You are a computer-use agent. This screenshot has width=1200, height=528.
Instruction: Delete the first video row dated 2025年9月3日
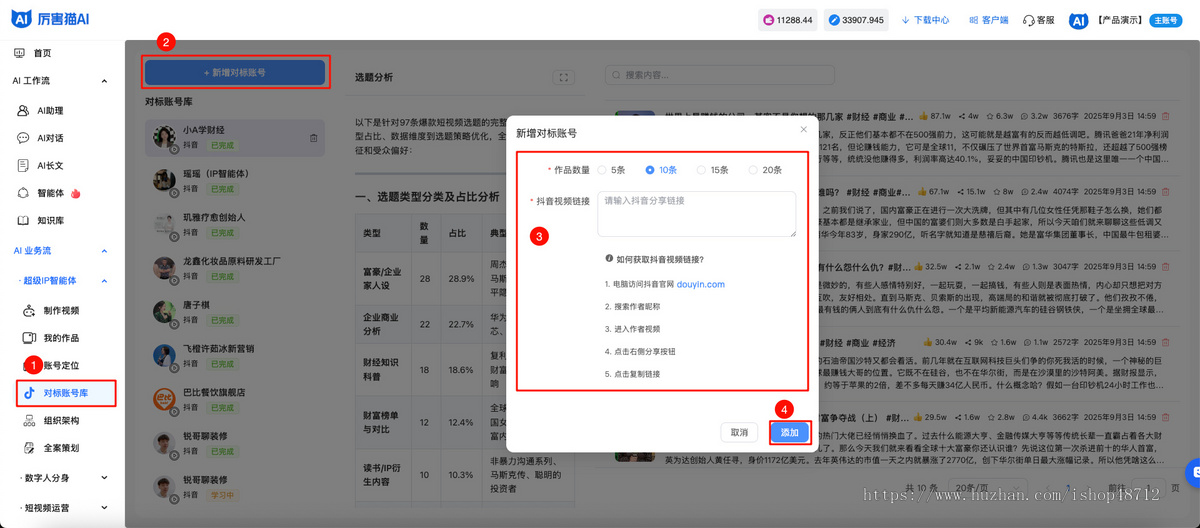click(1166, 116)
